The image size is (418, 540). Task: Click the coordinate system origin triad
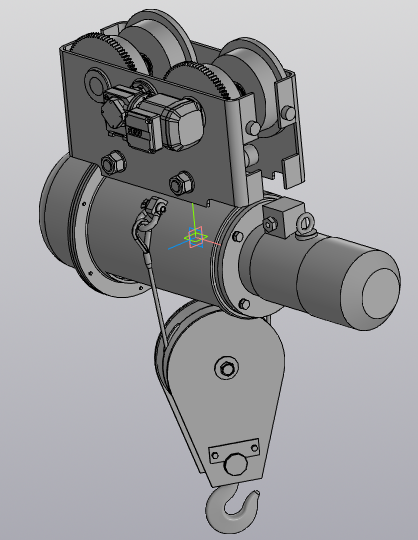(195, 237)
